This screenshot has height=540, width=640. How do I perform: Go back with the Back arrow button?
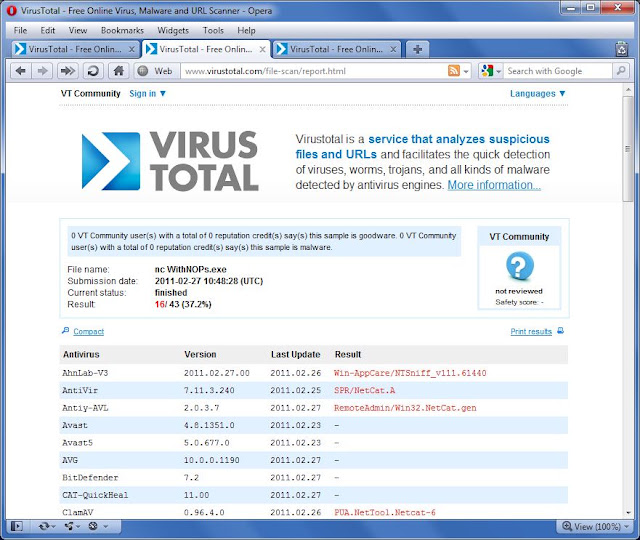point(20,71)
